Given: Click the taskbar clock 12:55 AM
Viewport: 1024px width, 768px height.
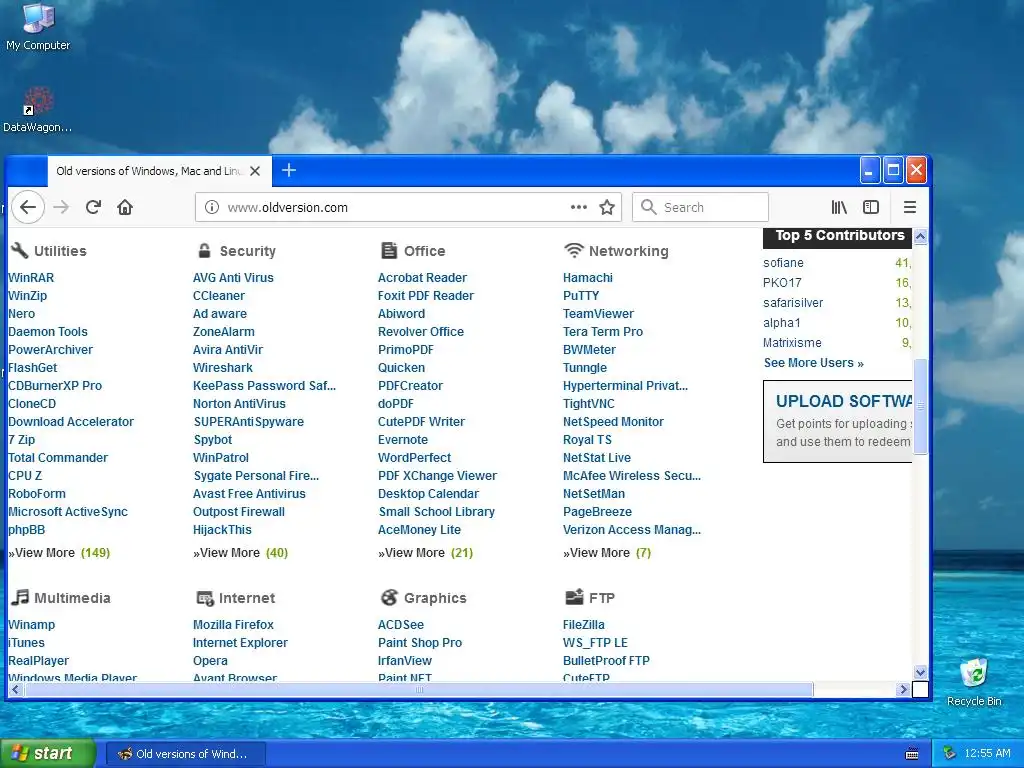Looking at the screenshot, I should pyautogui.click(x=987, y=754).
